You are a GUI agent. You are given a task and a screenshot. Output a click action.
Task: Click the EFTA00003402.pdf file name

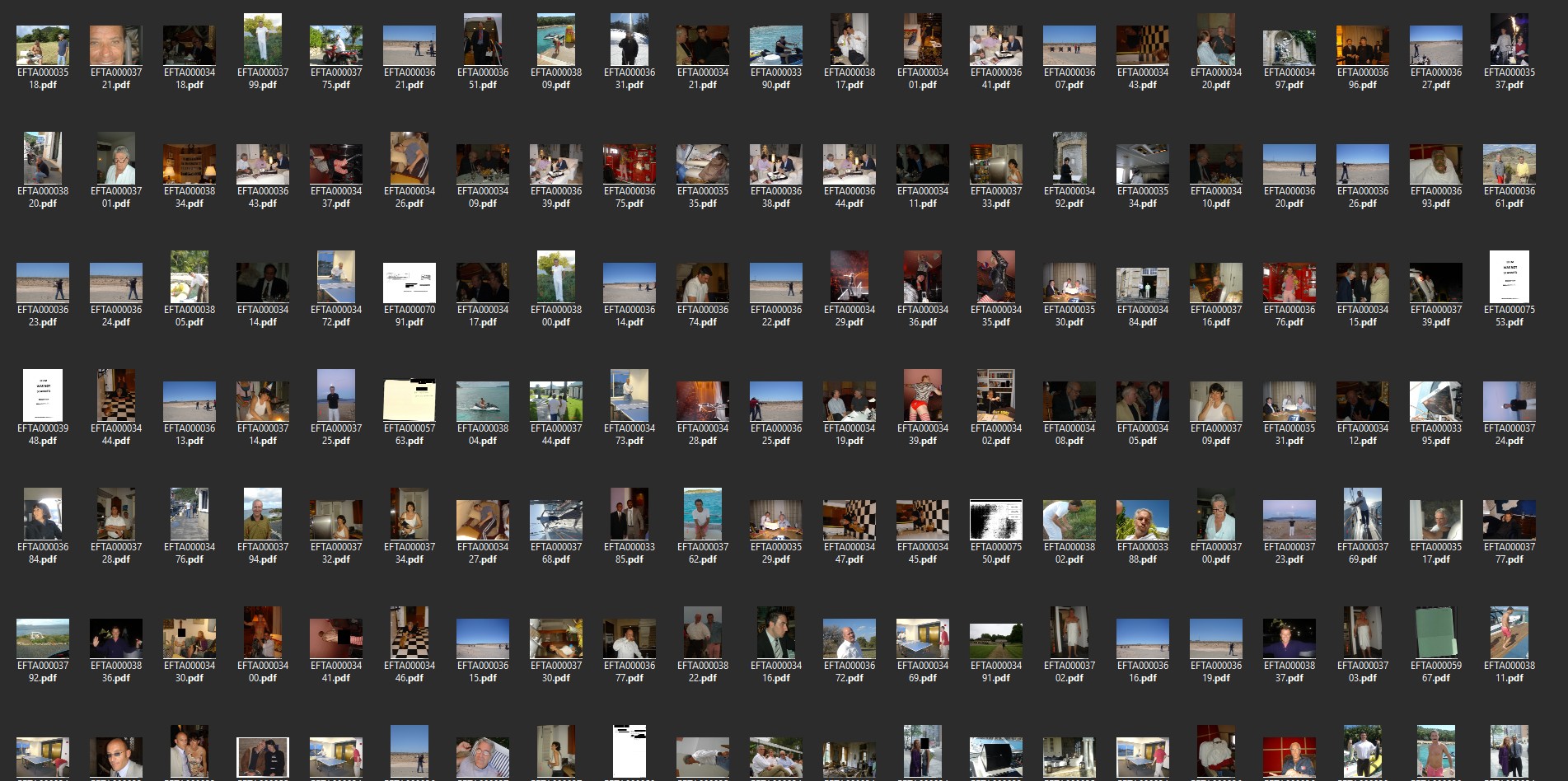996,434
